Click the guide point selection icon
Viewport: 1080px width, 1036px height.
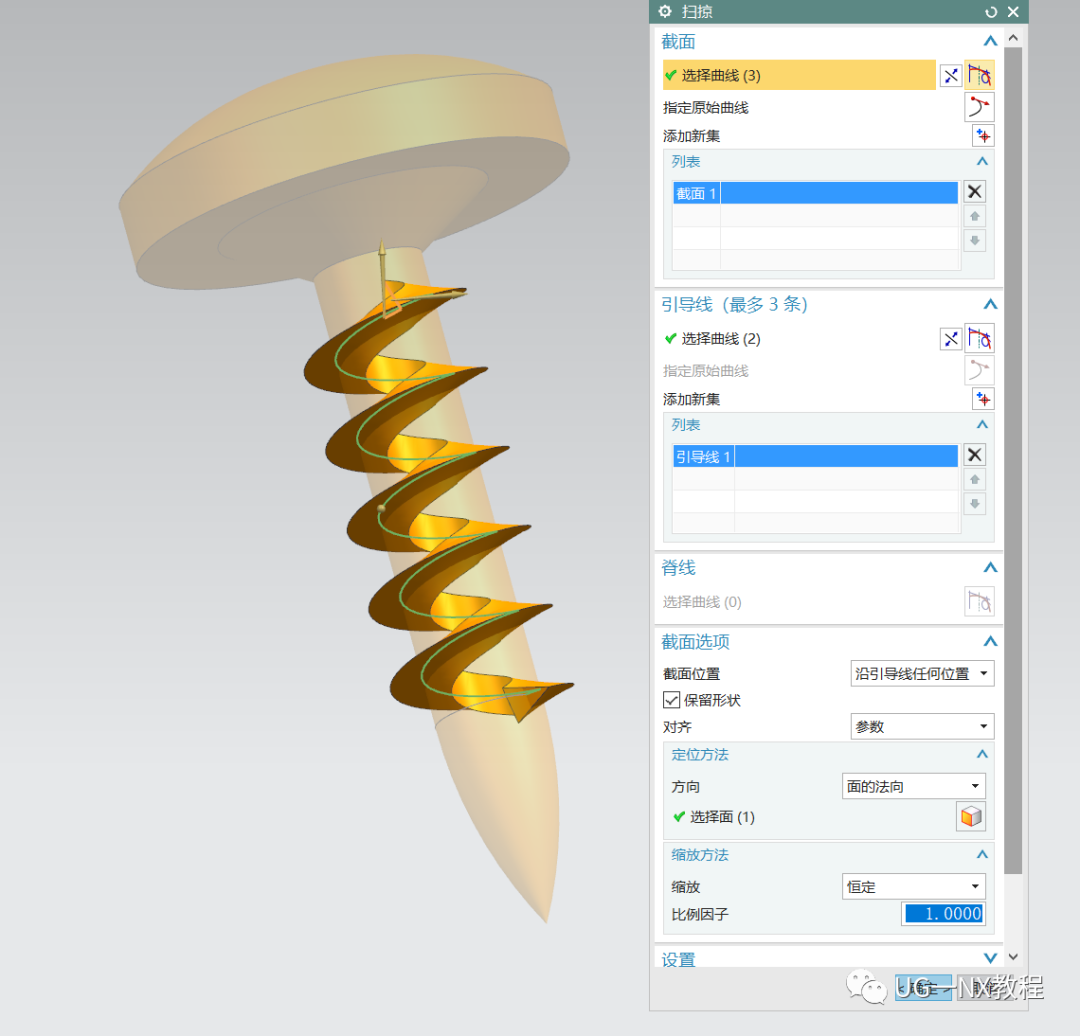point(951,339)
